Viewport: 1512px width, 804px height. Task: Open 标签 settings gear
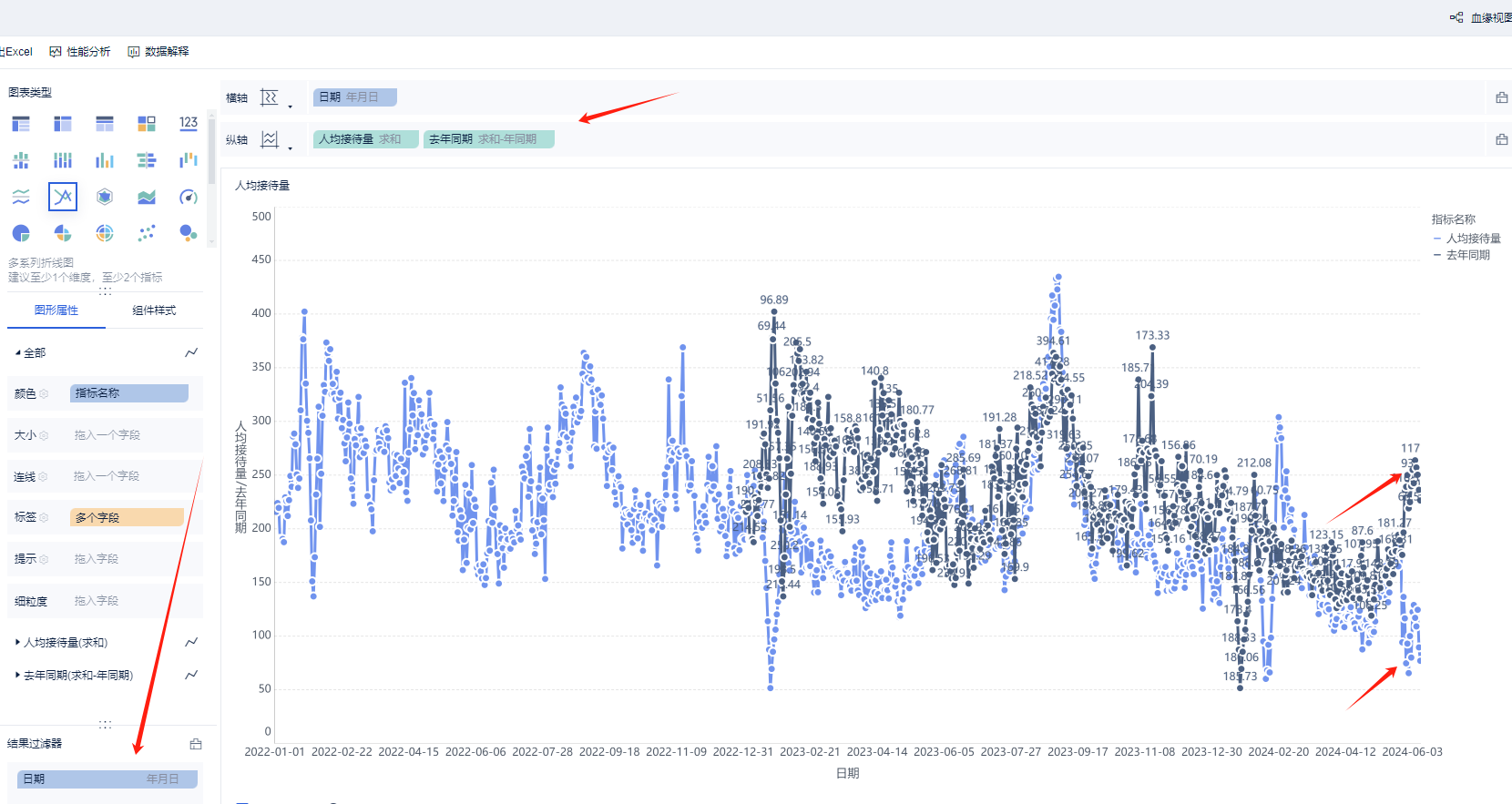click(x=44, y=517)
